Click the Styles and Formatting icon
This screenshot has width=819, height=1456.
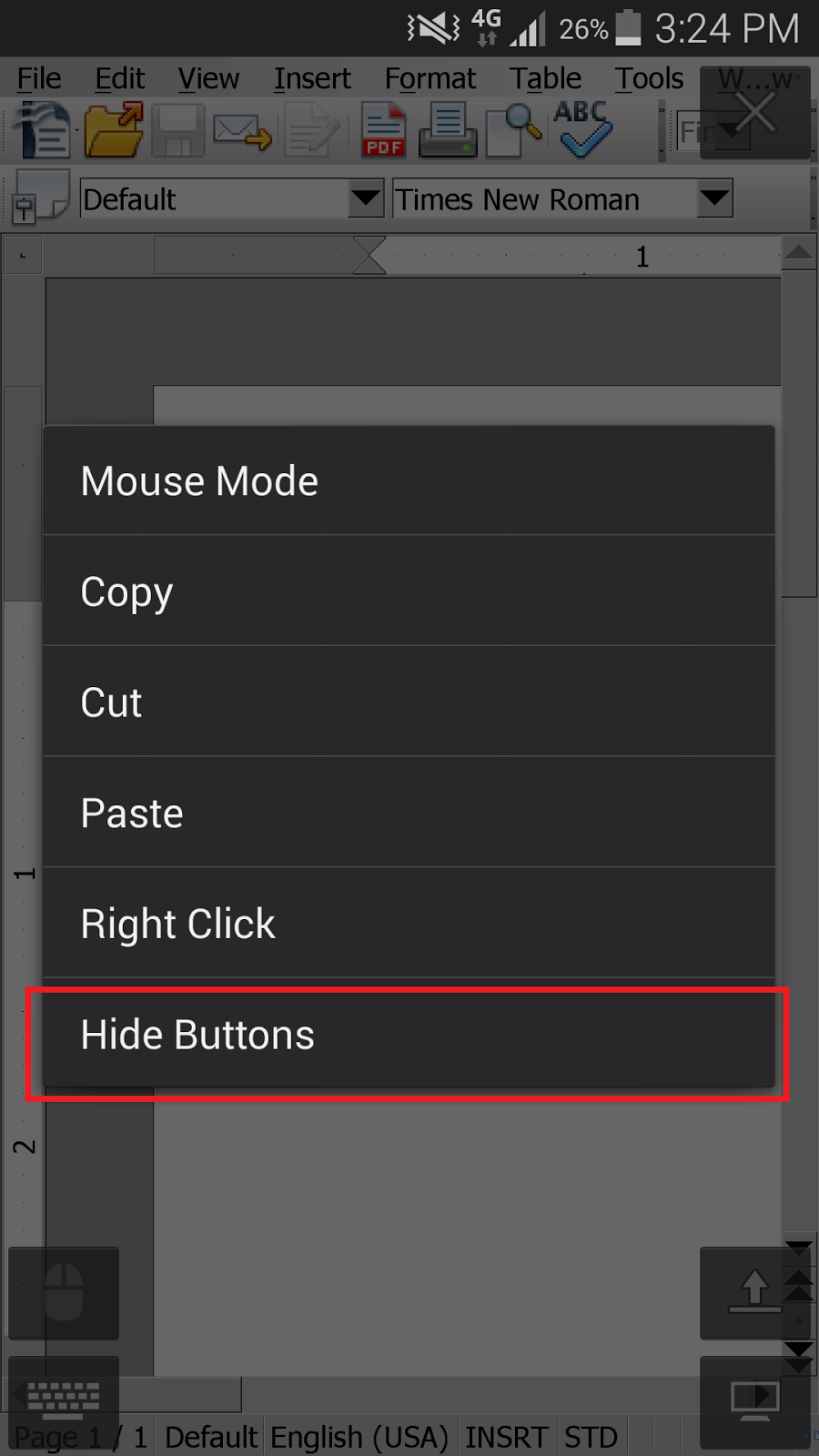pos(40,197)
